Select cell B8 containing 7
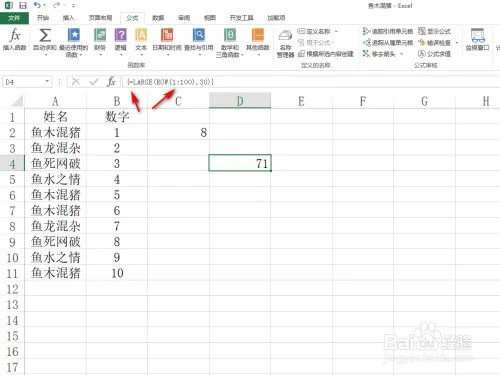The width and height of the screenshot is (500, 375). [117, 226]
